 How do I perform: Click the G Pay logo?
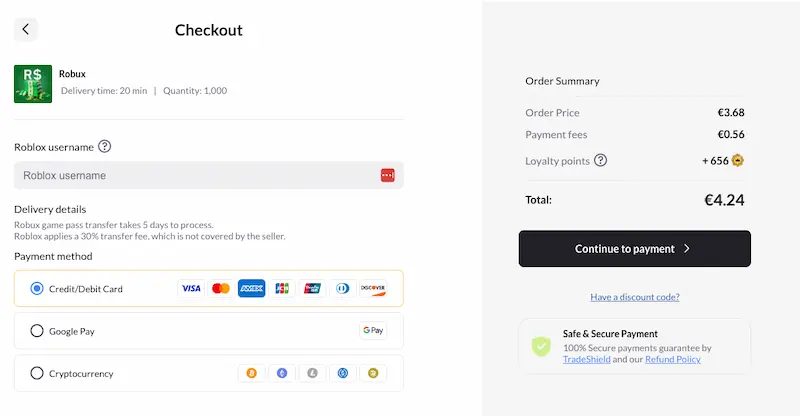(x=372, y=331)
